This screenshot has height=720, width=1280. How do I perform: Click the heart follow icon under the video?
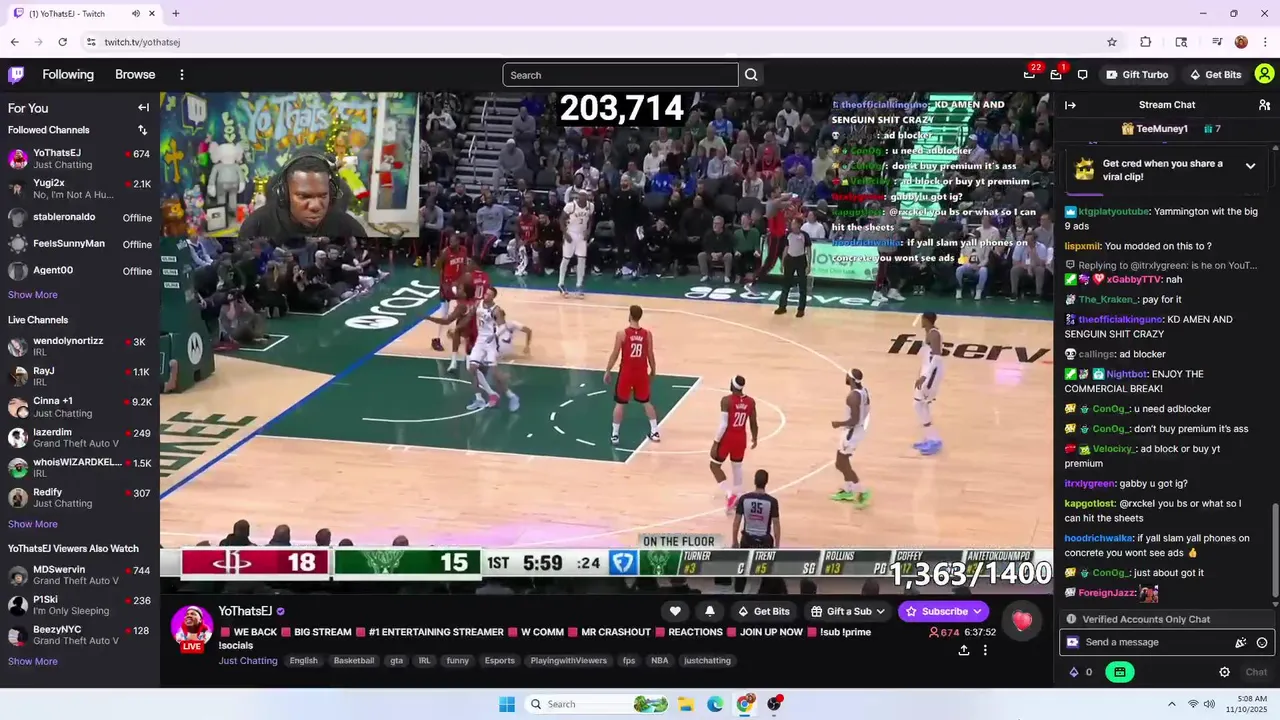coord(675,611)
